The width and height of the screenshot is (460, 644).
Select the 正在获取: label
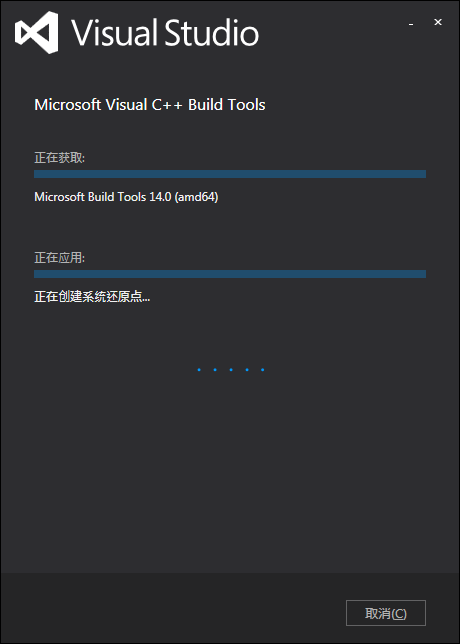[x=60, y=158]
